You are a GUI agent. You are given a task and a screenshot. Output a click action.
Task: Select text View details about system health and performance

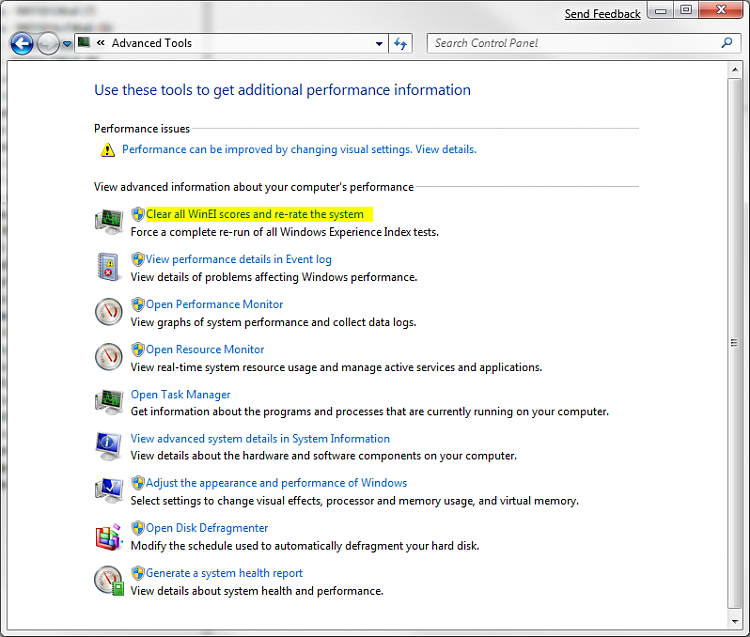point(257,591)
